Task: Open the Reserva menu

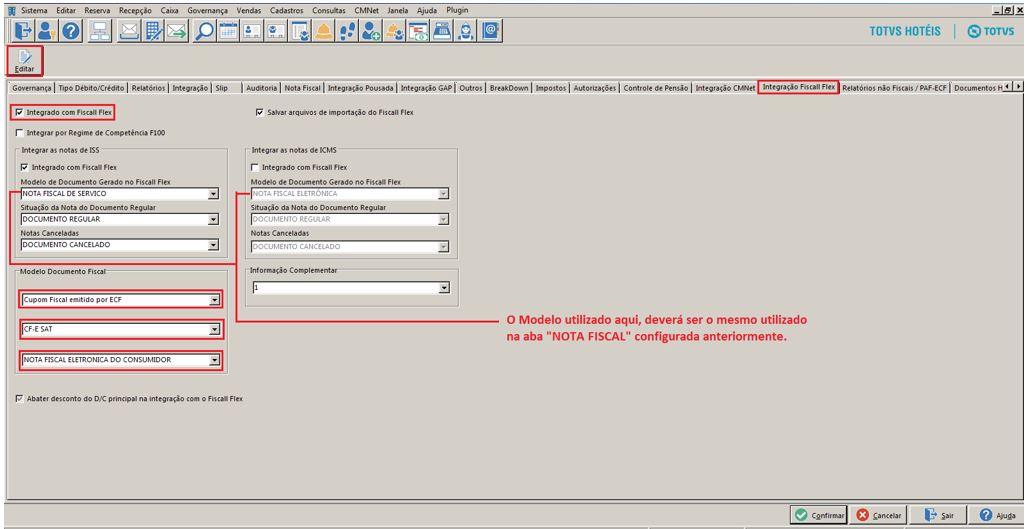Action: (97, 11)
